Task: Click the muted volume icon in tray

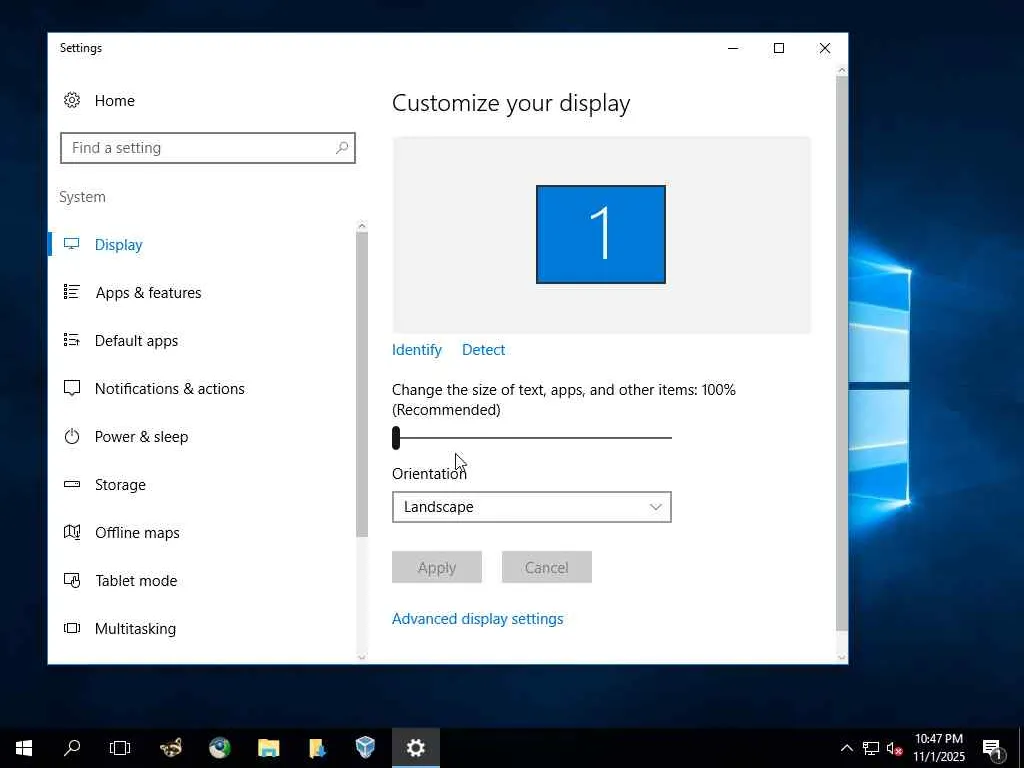Action: click(x=894, y=748)
